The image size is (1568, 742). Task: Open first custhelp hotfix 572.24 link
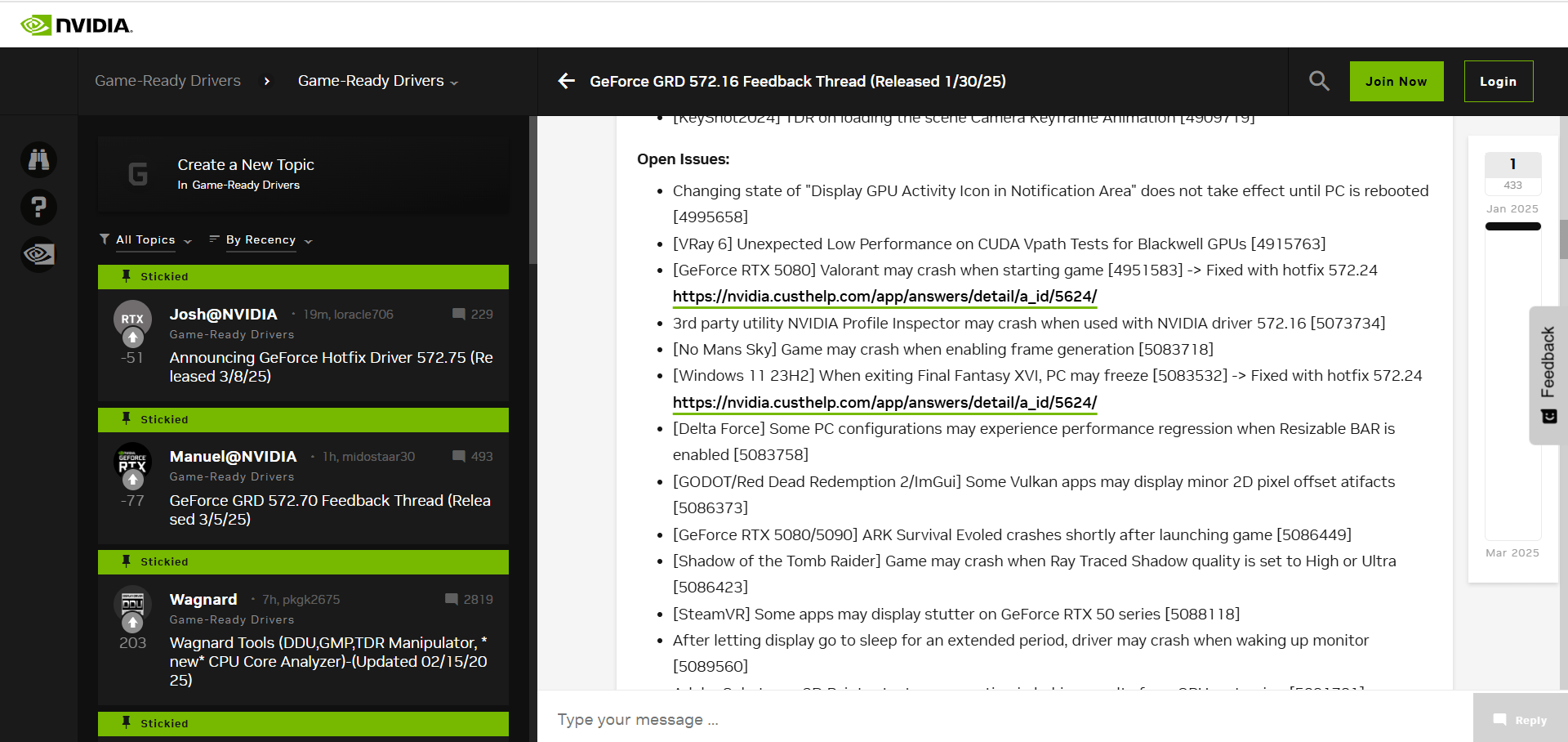click(x=884, y=297)
